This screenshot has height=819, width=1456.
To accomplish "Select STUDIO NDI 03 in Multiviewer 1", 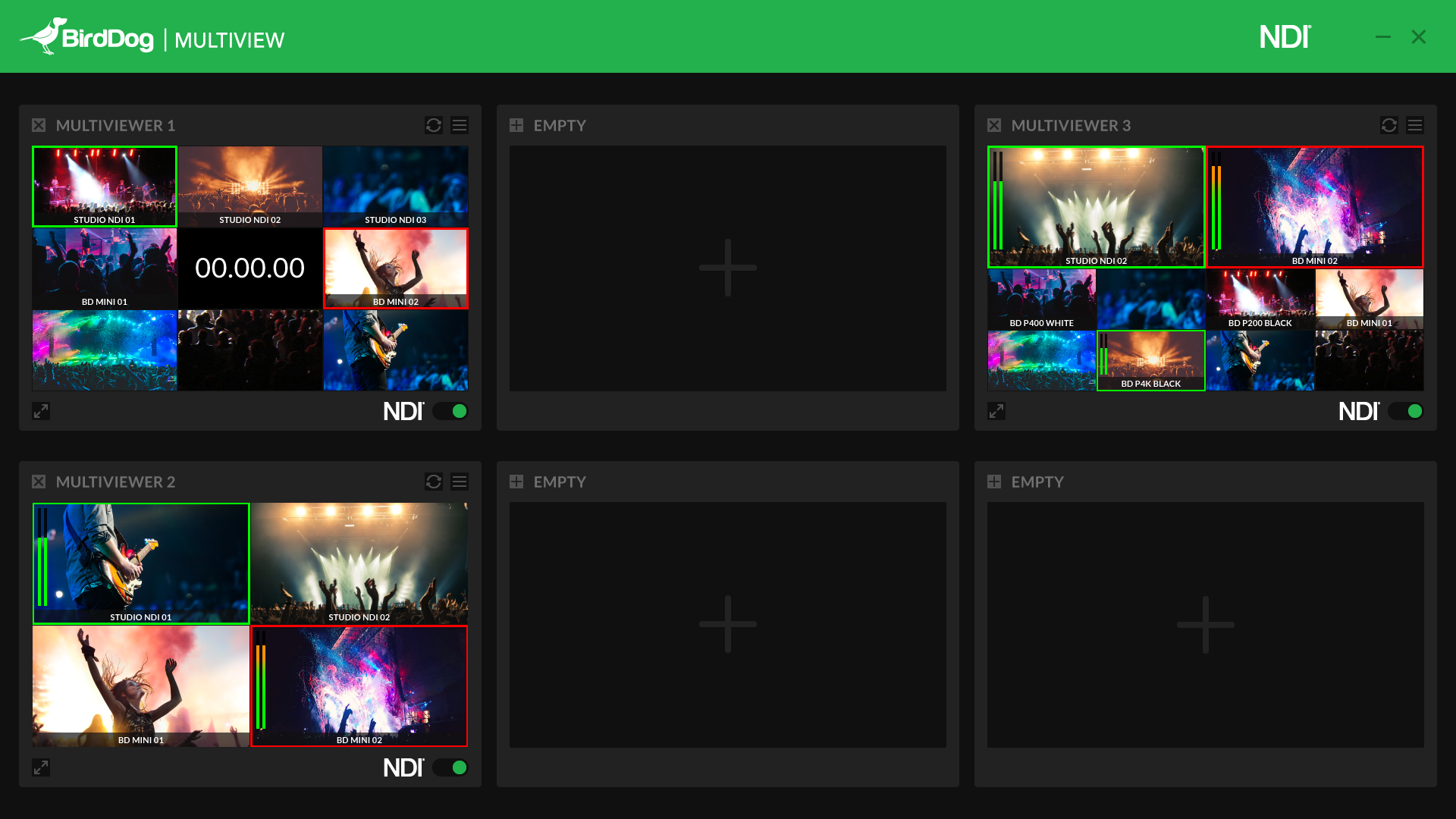I will [396, 187].
